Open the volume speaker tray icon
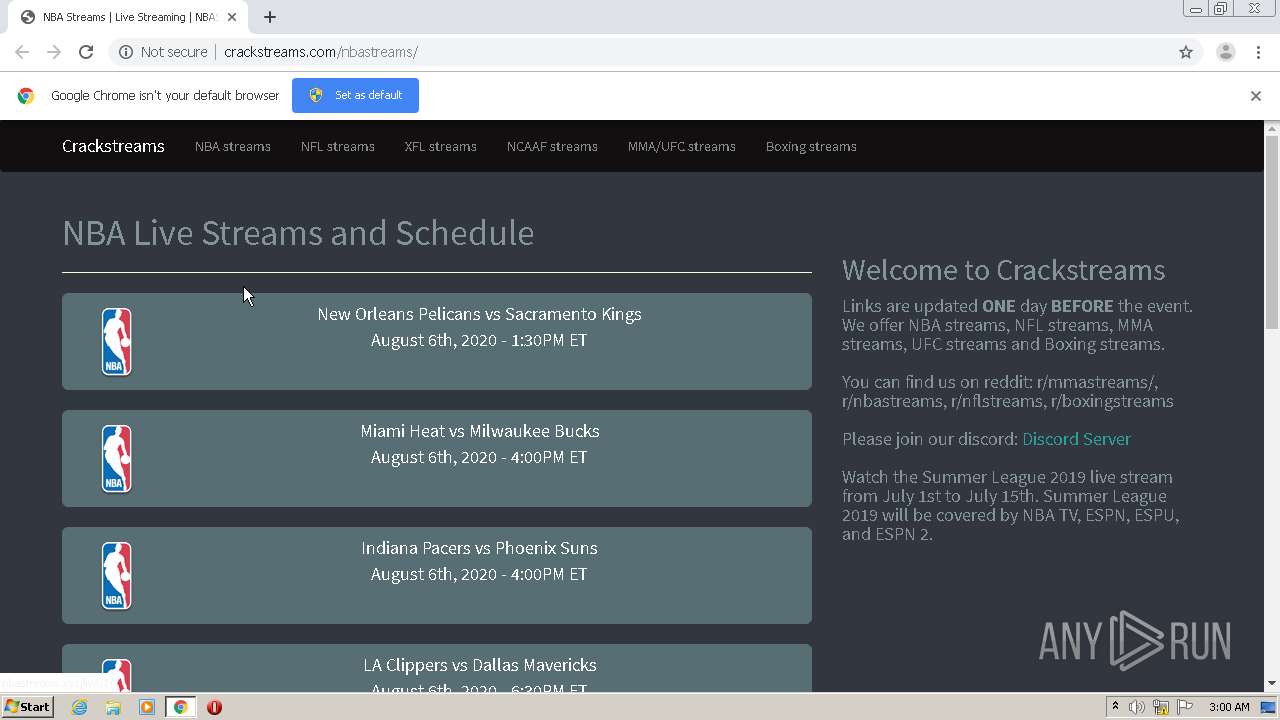Viewport: 1280px width, 720px height. pos(1137,707)
